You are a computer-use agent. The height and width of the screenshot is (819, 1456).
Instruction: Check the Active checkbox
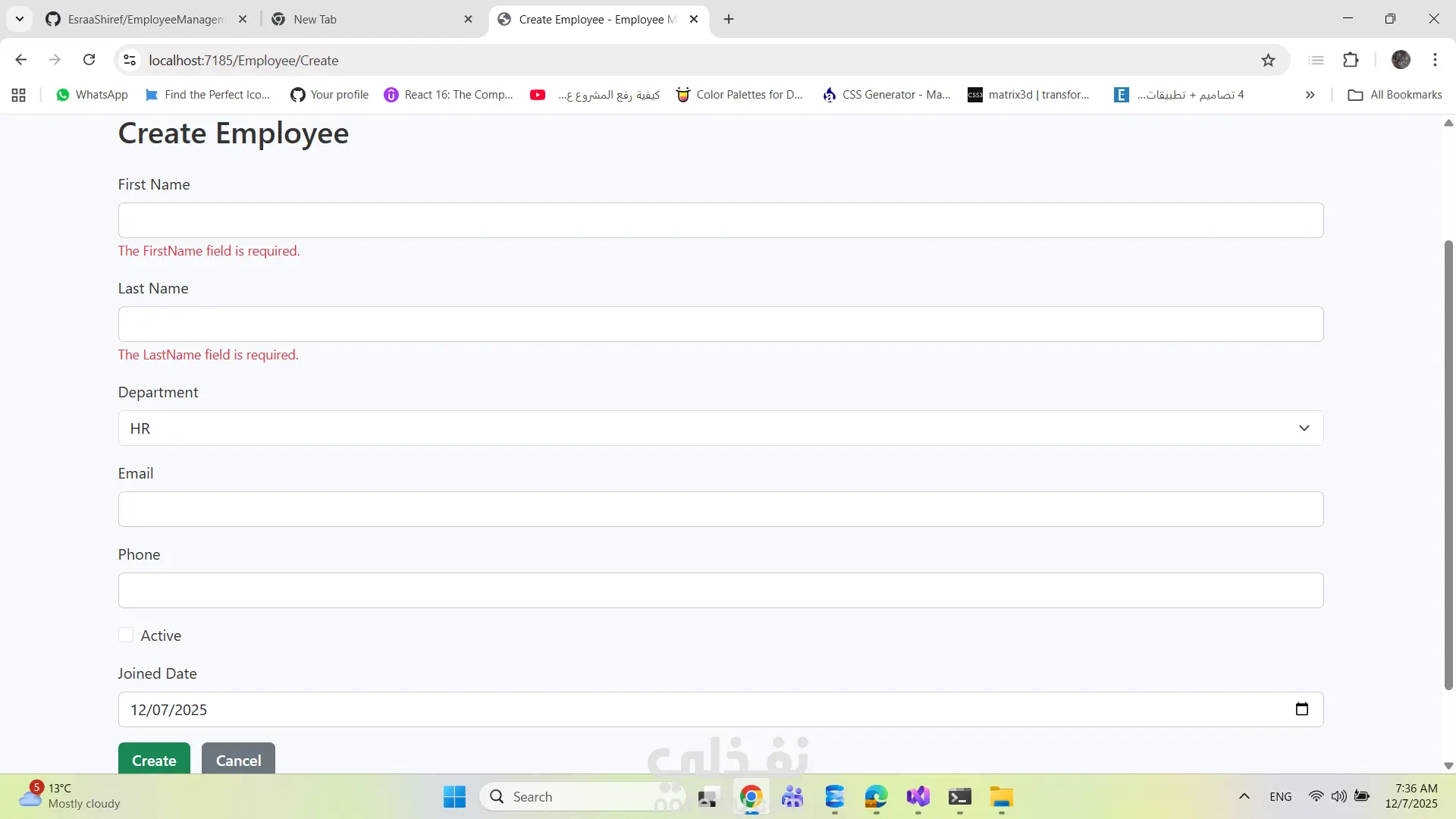pyautogui.click(x=126, y=635)
